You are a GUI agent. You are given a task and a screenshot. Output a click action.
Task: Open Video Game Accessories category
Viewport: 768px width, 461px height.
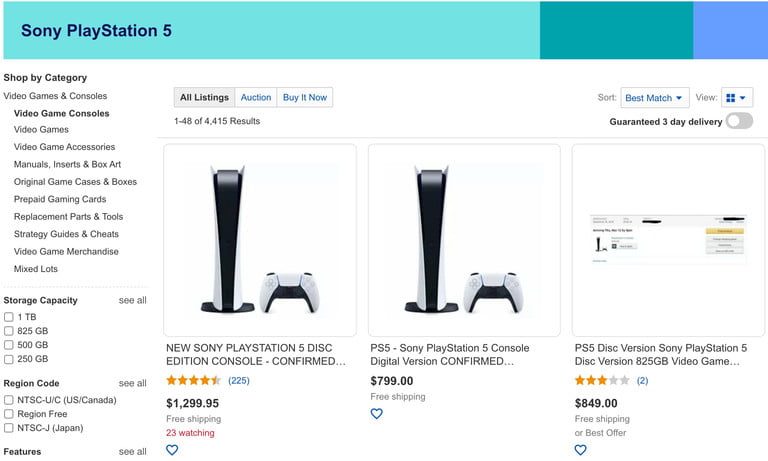point(64,147)
